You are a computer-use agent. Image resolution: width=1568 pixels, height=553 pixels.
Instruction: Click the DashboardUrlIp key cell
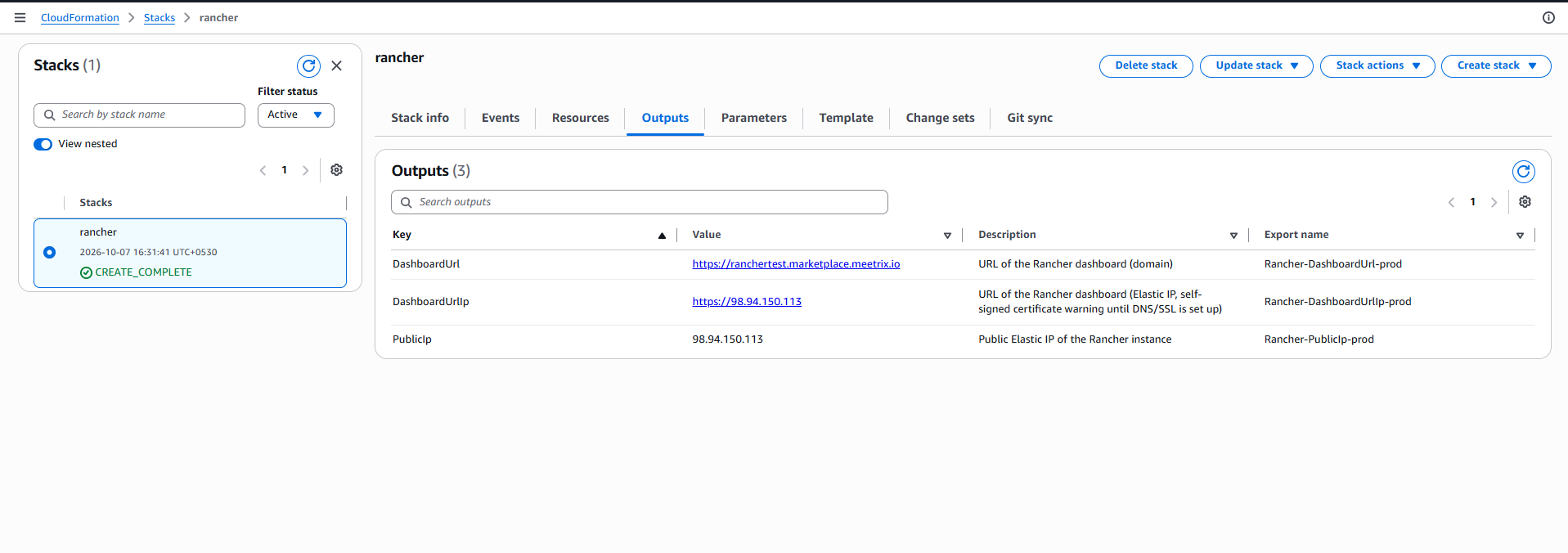tap(431, 302)
